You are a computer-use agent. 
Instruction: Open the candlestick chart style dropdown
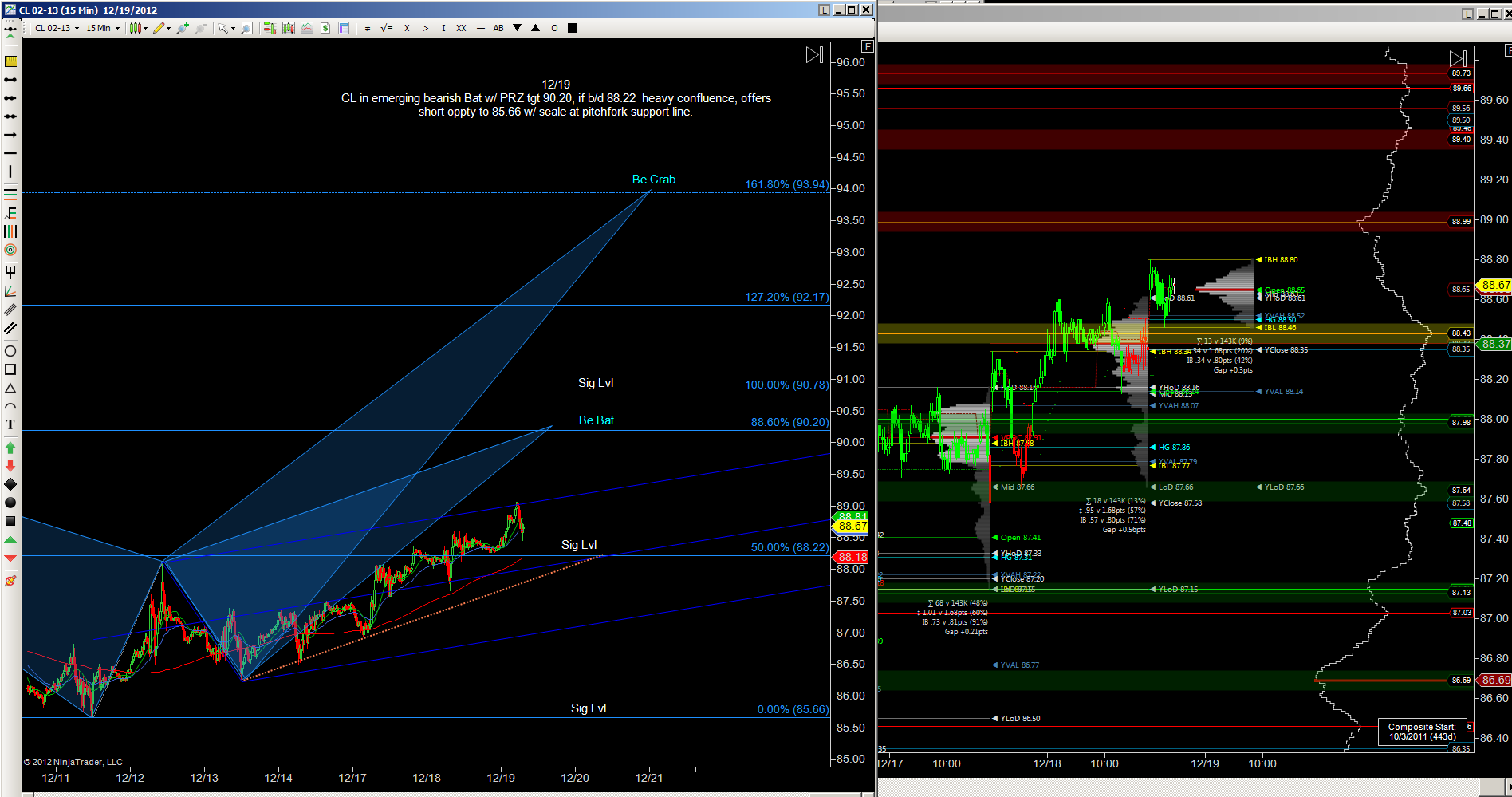pyautogui.click(x=139, y=28)
